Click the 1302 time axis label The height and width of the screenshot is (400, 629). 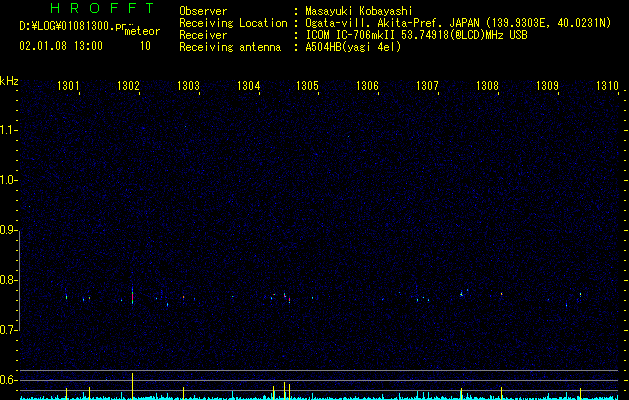click(128, 85)
